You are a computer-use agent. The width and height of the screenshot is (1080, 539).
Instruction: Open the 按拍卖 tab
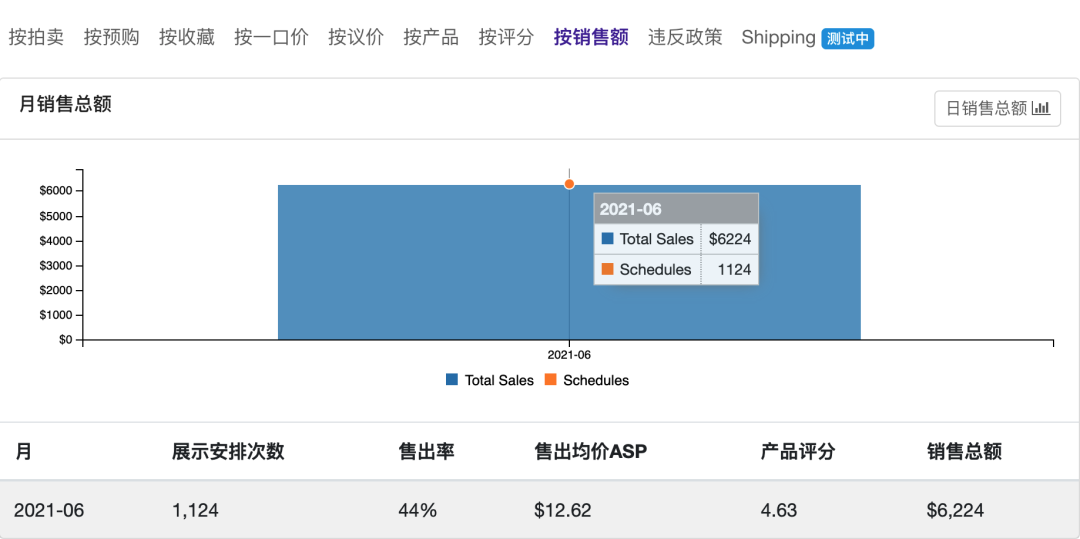click(36, 37)
